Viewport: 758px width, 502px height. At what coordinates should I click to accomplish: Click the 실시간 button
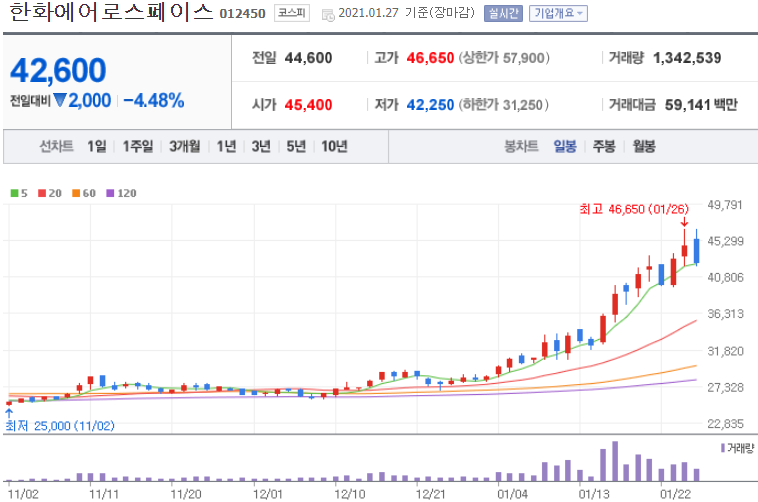[x=503, y=14]
